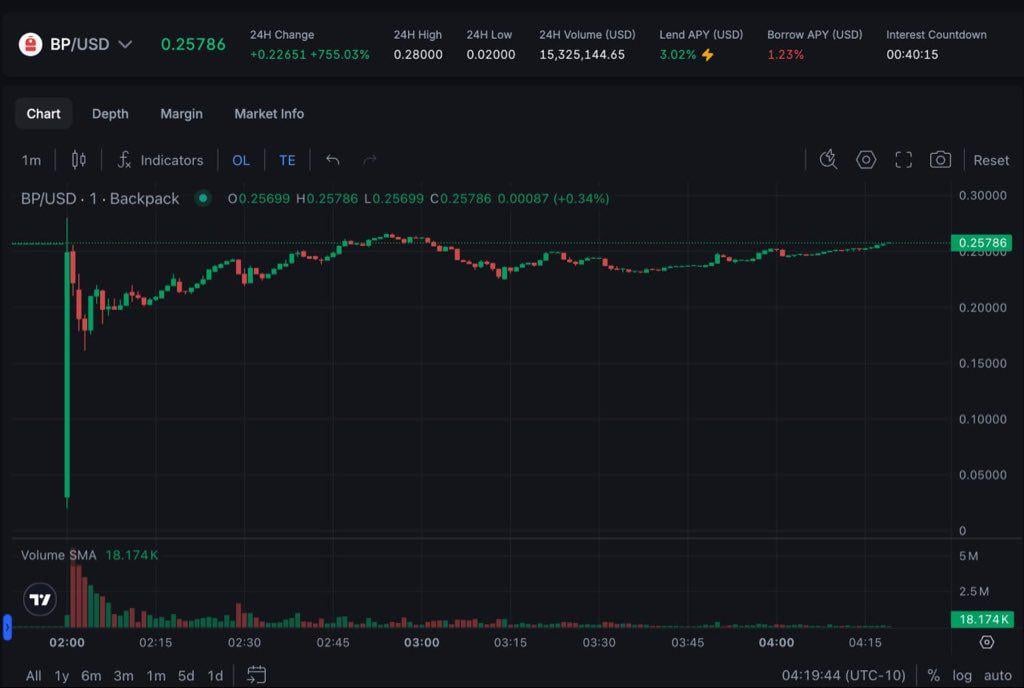
Task: Open chart settings hexagon icon in toolbar
Action: tap(866, 160)
